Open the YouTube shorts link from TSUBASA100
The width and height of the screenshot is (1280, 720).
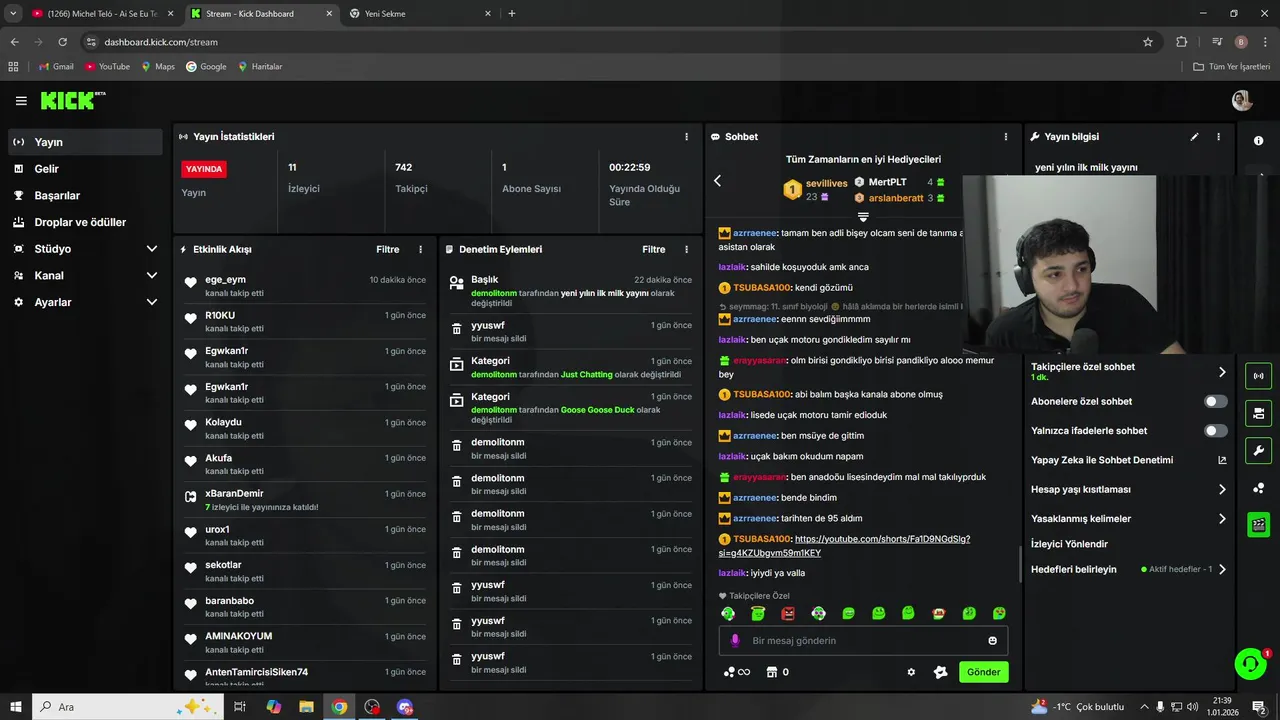pos(844,546)
